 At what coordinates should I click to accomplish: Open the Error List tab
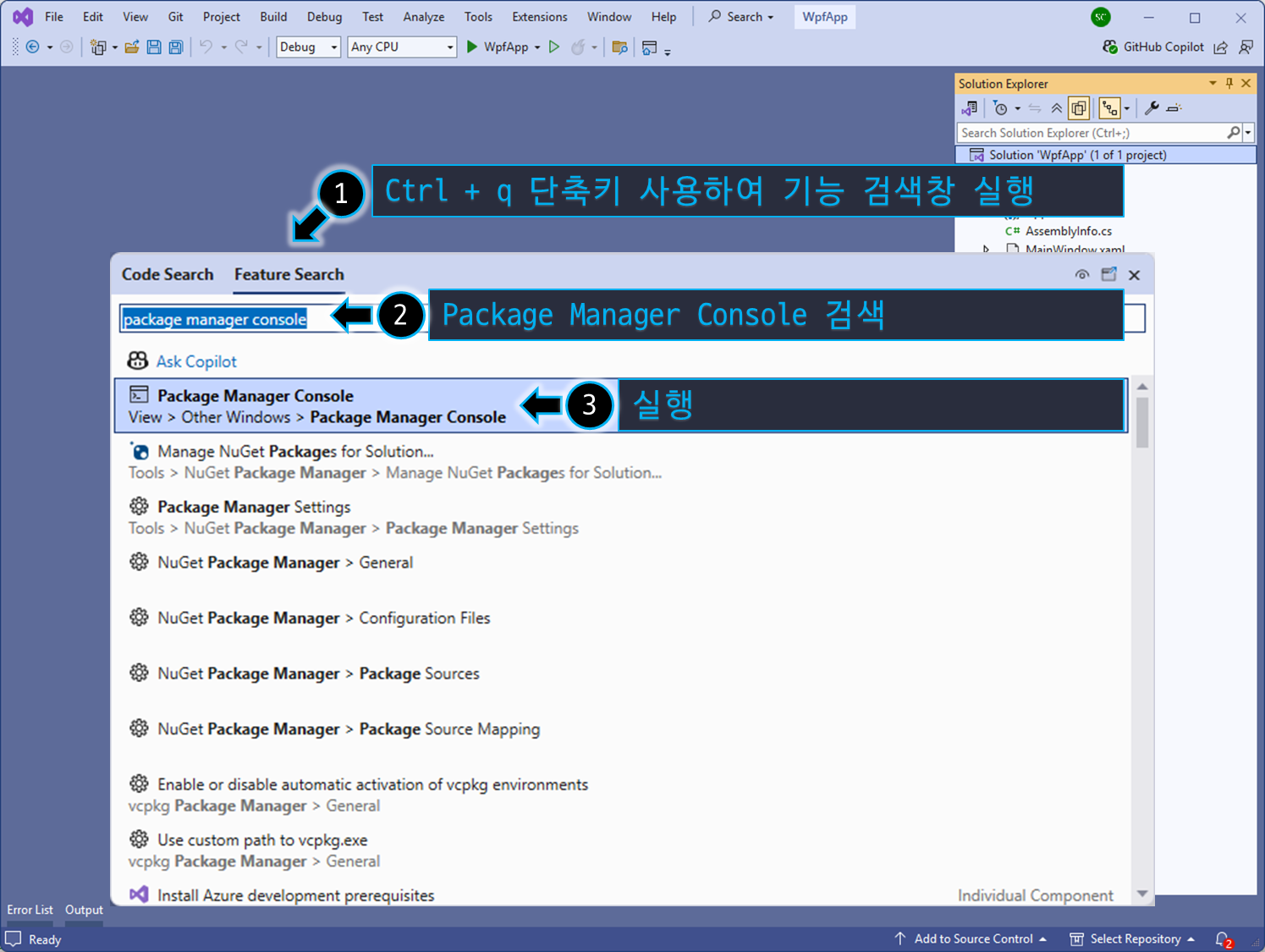click(x=30, y=910)
